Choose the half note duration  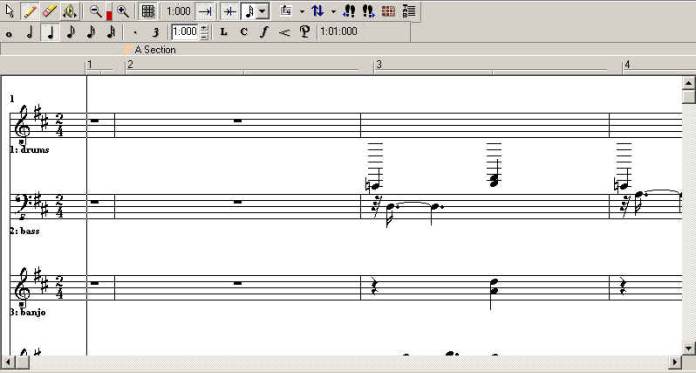tap(30, 32)
